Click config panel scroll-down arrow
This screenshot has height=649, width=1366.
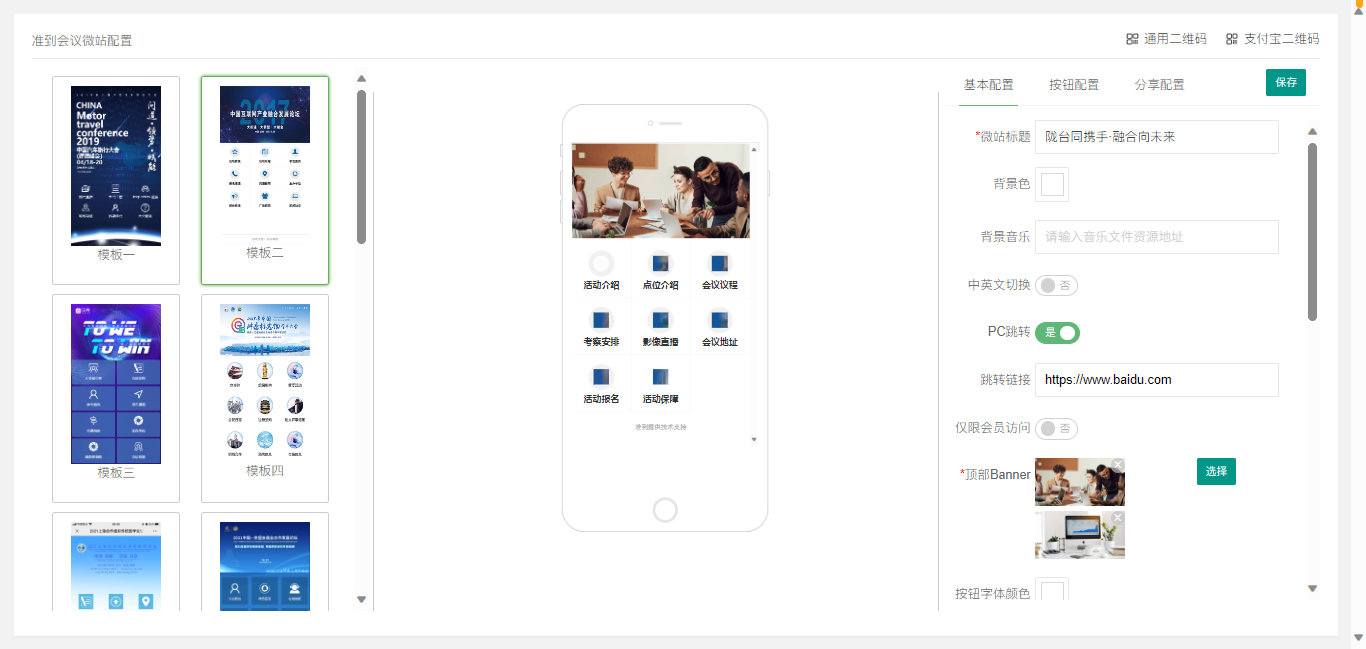click(x=1312, y=589)
